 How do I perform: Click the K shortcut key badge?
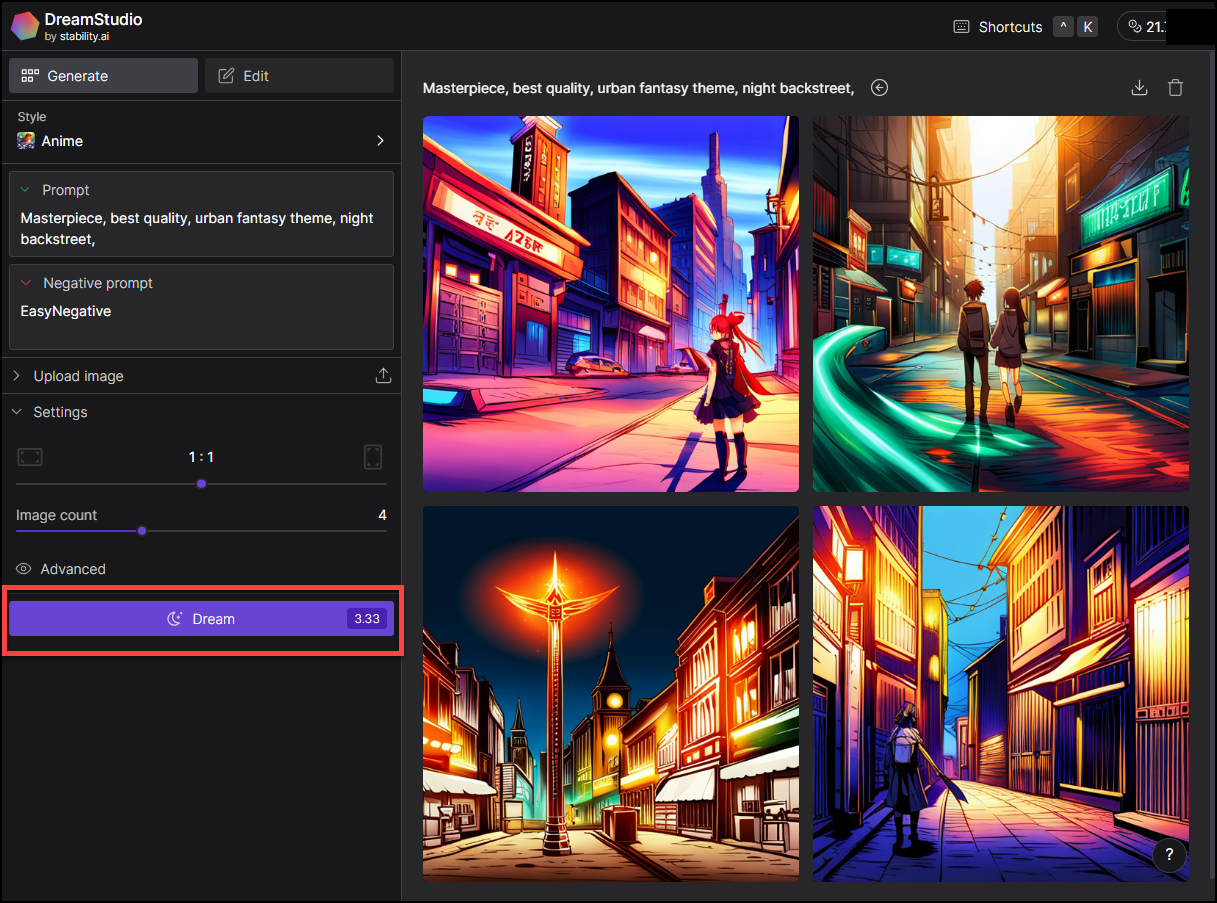1087,27
